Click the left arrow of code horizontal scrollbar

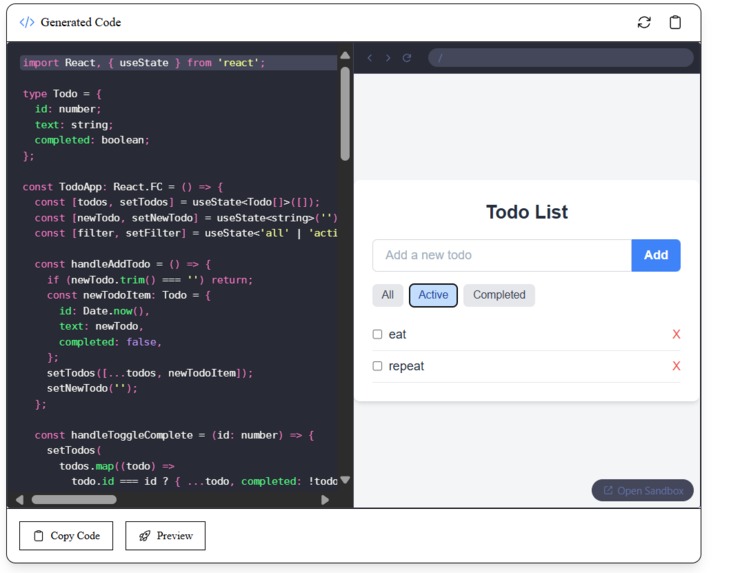pyautogui.click(x=19, y=500)
